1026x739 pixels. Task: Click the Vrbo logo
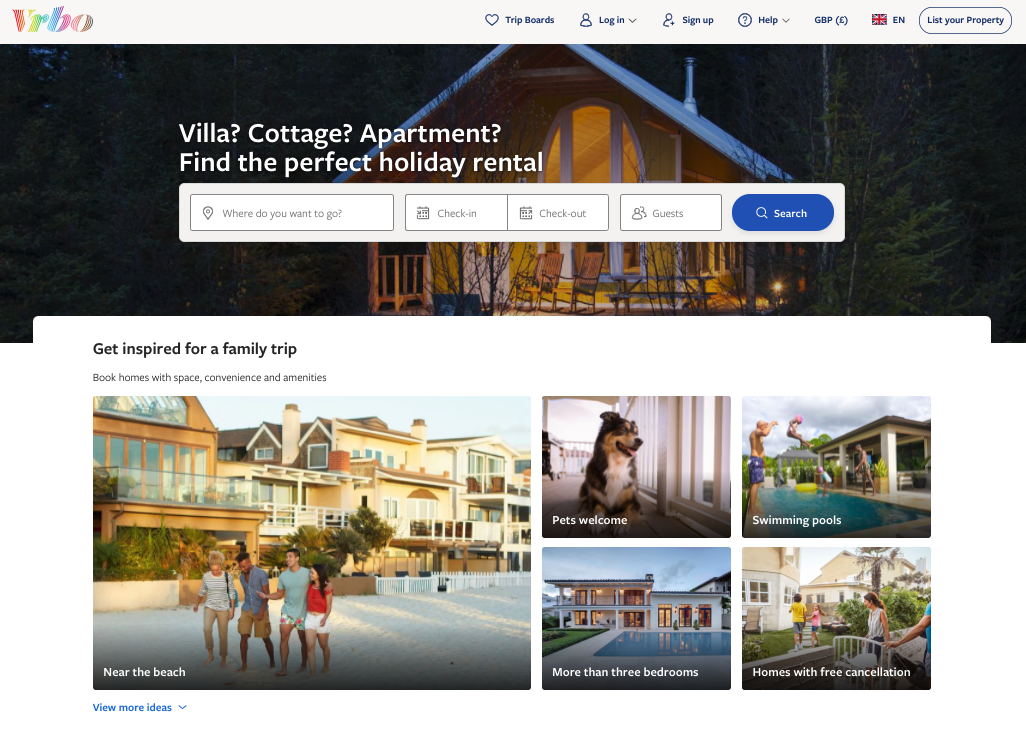click(x=53, y=20)
